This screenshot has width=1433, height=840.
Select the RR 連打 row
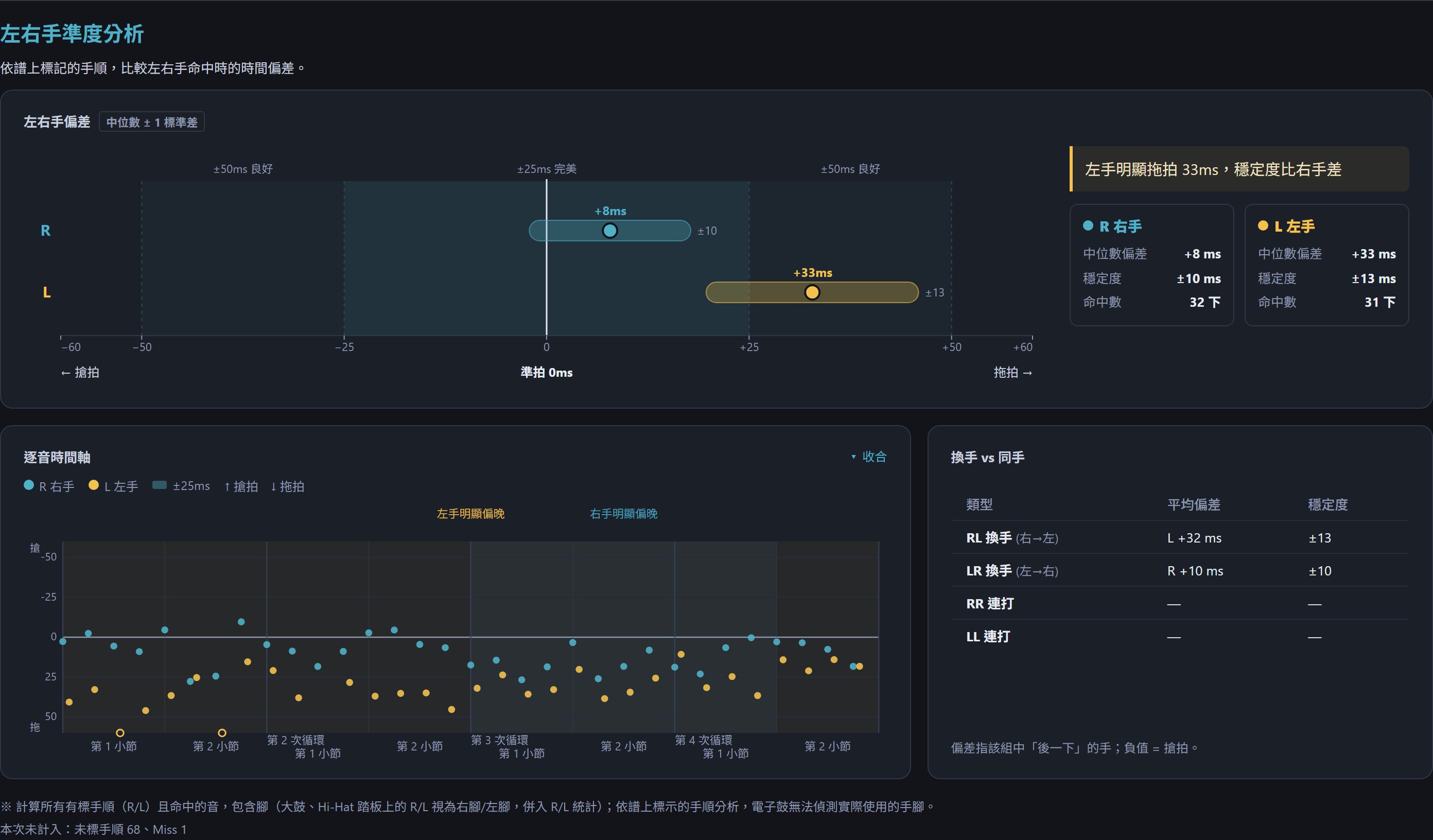click(x=1180, y=603)
